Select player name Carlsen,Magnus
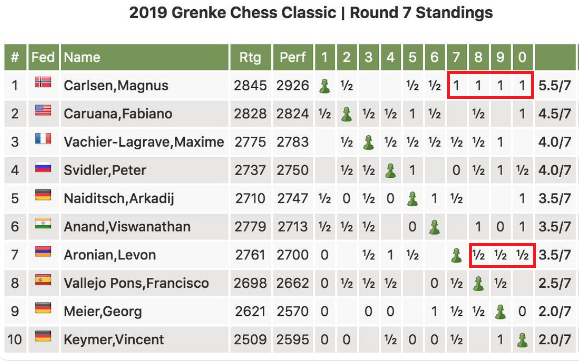The width and height of the screenshot is (579, 362). tap(116, 86)
